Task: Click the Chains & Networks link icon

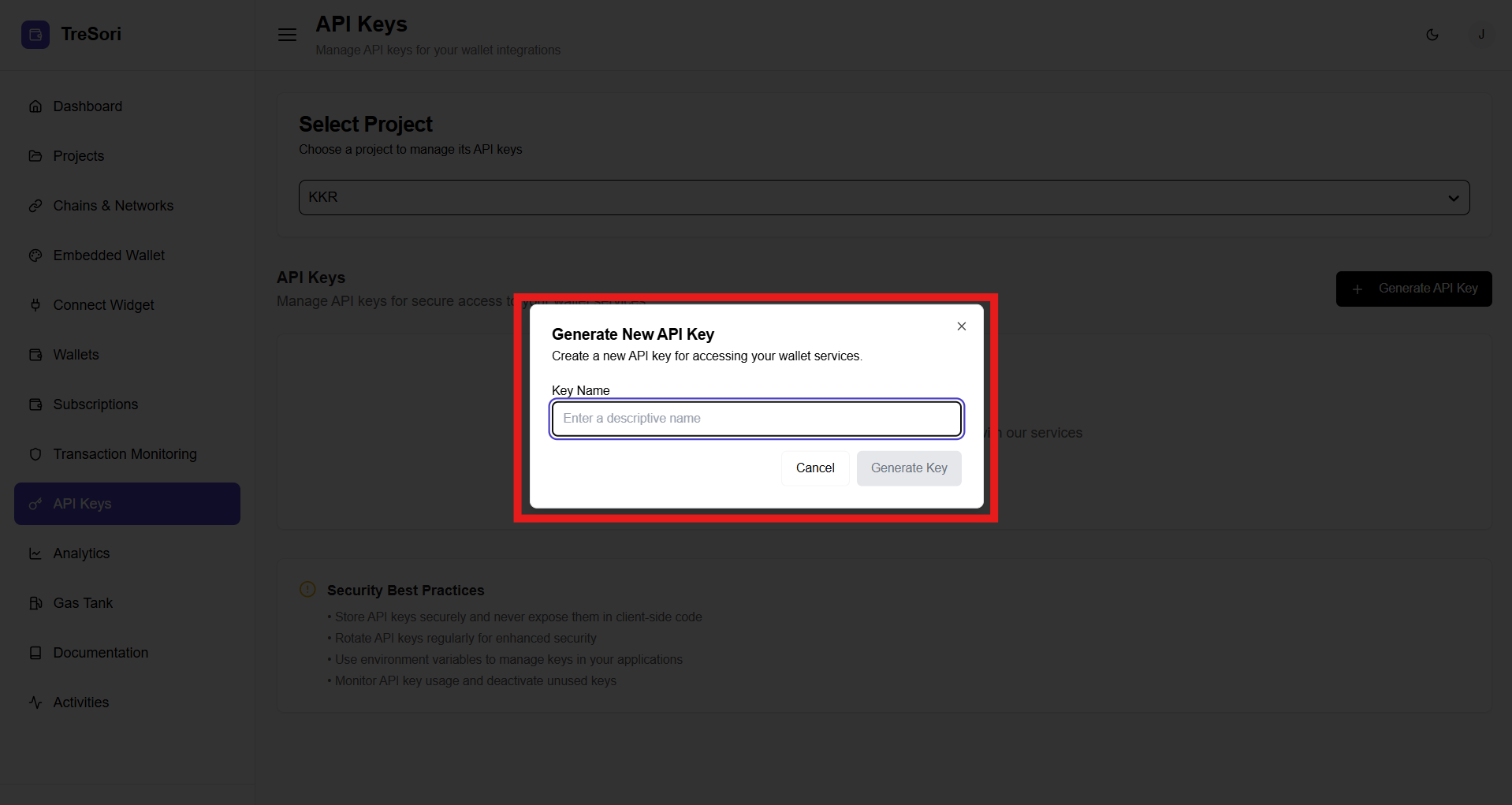Action: point(35,206)
